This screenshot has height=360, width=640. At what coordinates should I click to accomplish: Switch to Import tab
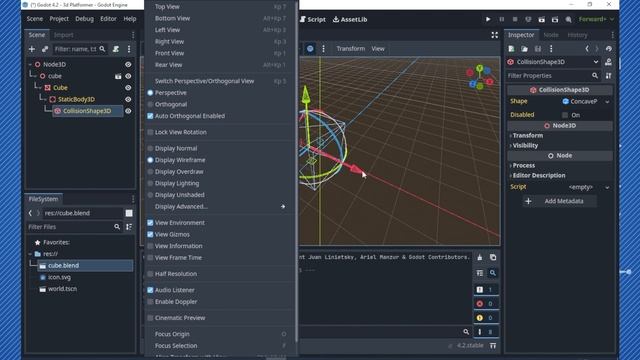(x=64, y=35)
